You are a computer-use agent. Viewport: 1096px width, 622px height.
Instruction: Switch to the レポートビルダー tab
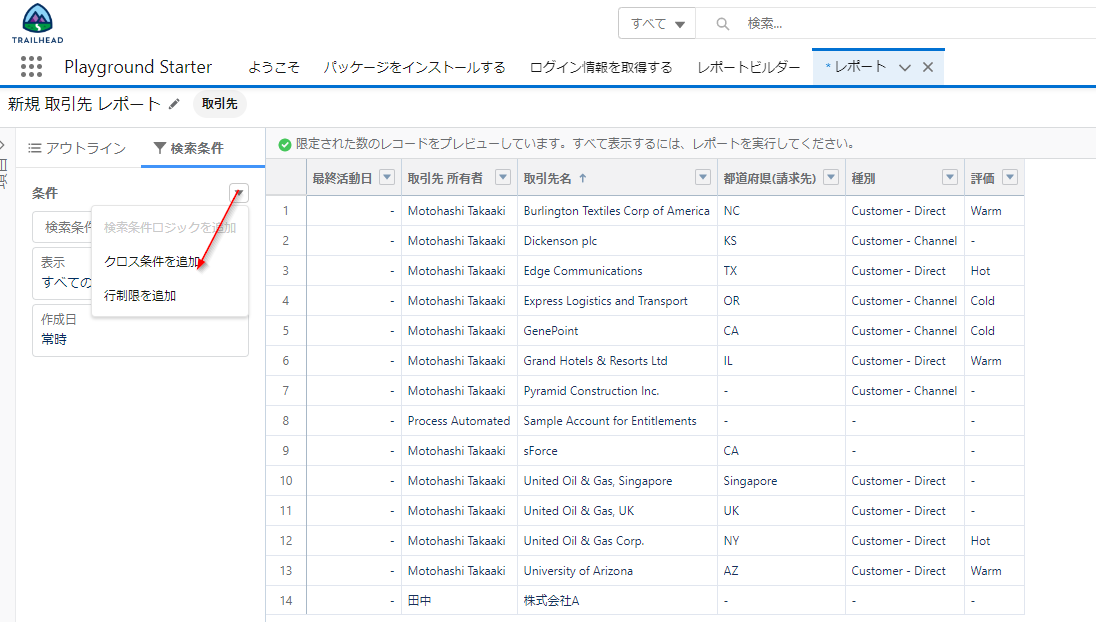(x=745, y=66)
